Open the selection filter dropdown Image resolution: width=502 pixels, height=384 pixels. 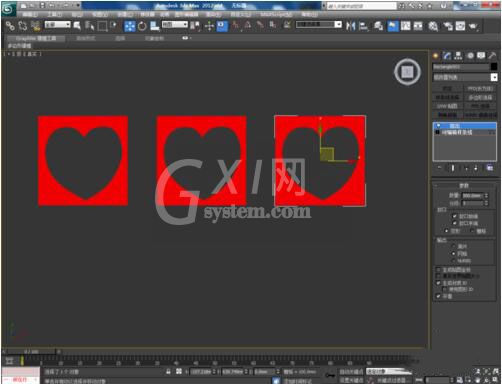(x=58, y=25)
